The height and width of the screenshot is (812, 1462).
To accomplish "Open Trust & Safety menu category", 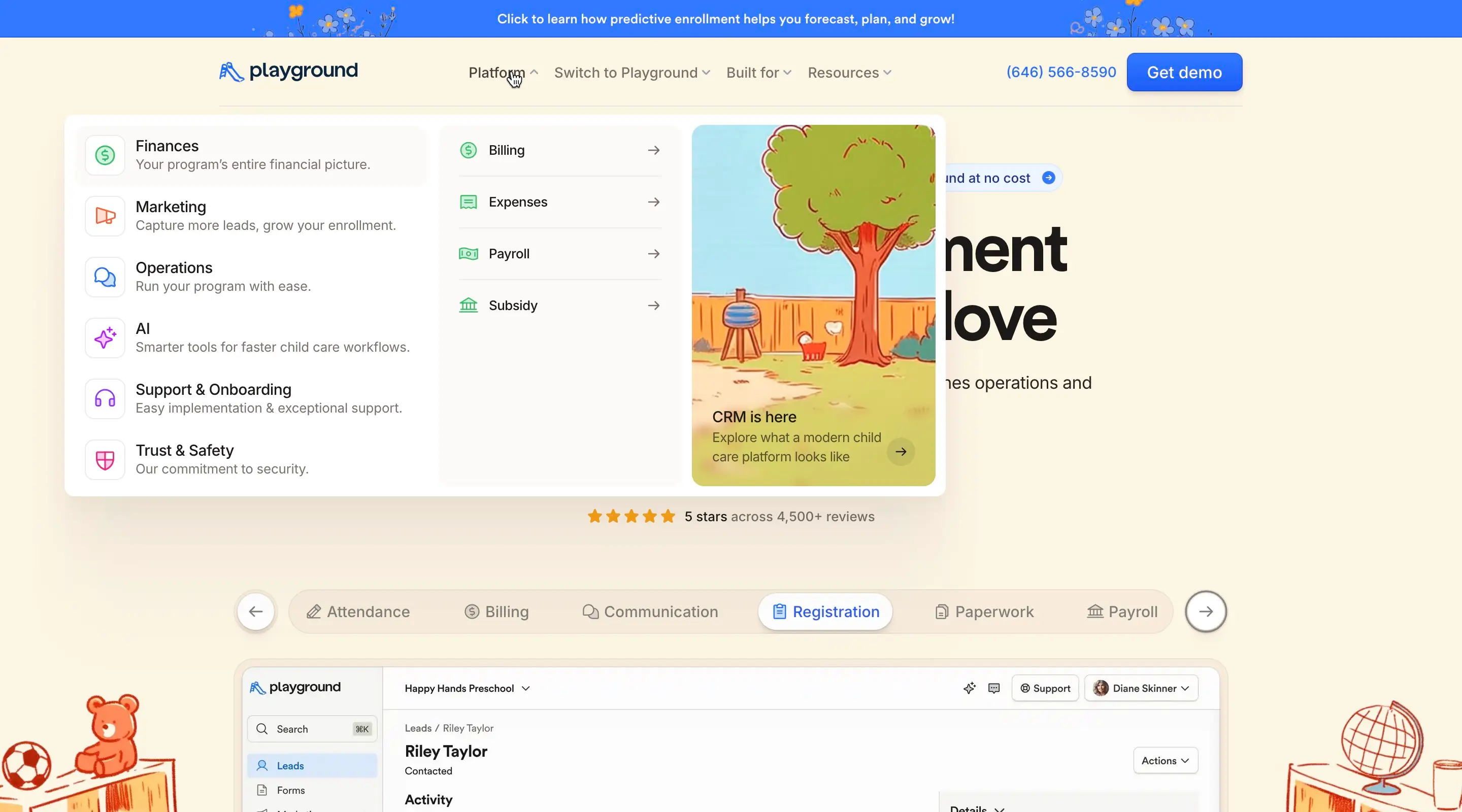I will [x=251, y=460].
